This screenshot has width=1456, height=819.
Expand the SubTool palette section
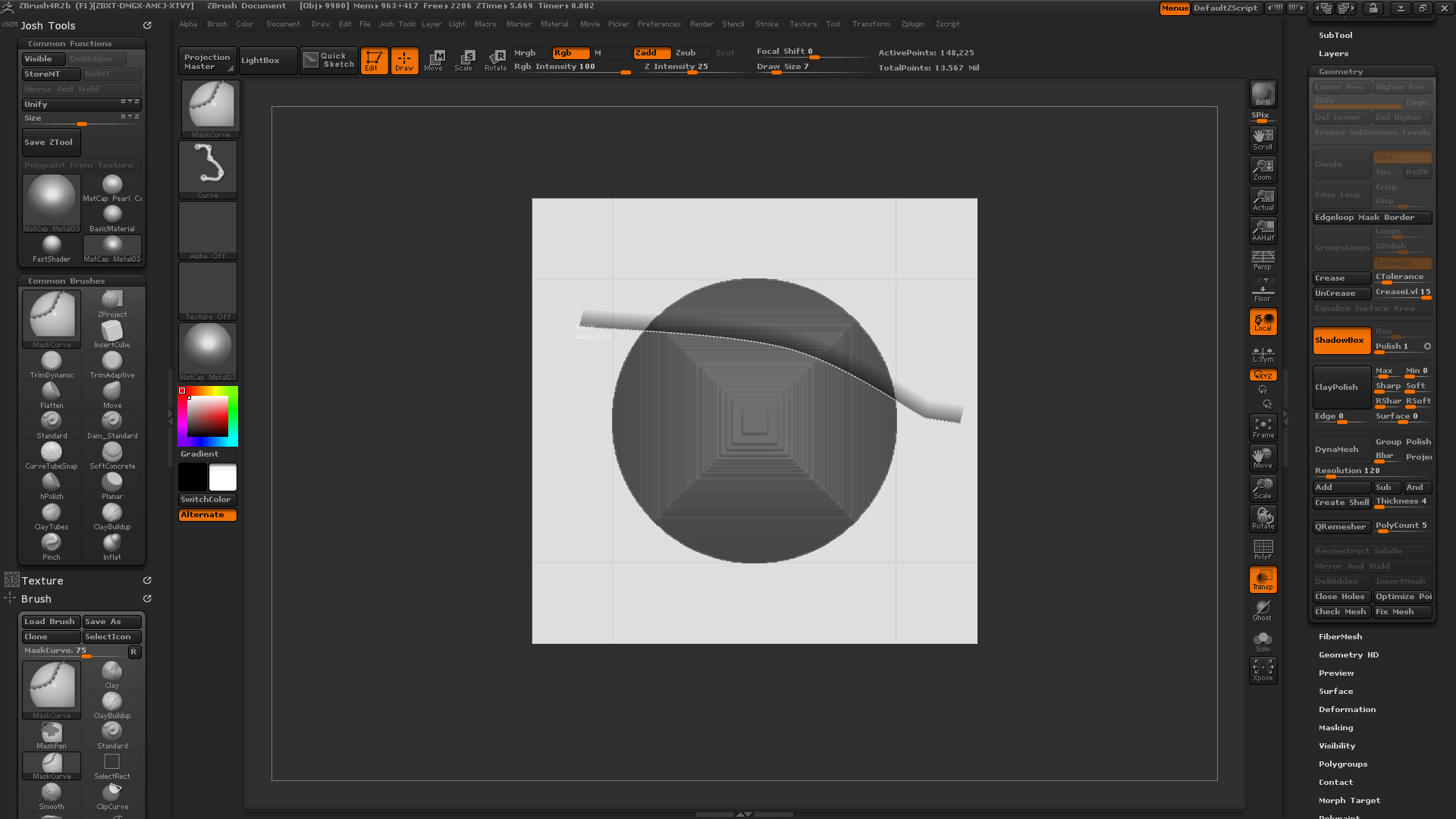pyautogui.click(x=1335, y=35)
